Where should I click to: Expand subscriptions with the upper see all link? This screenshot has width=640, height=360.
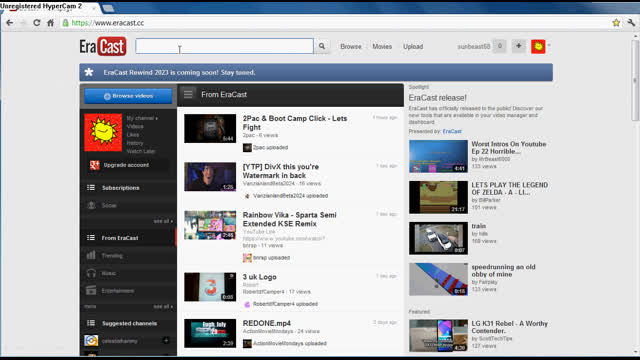[163, 221]
